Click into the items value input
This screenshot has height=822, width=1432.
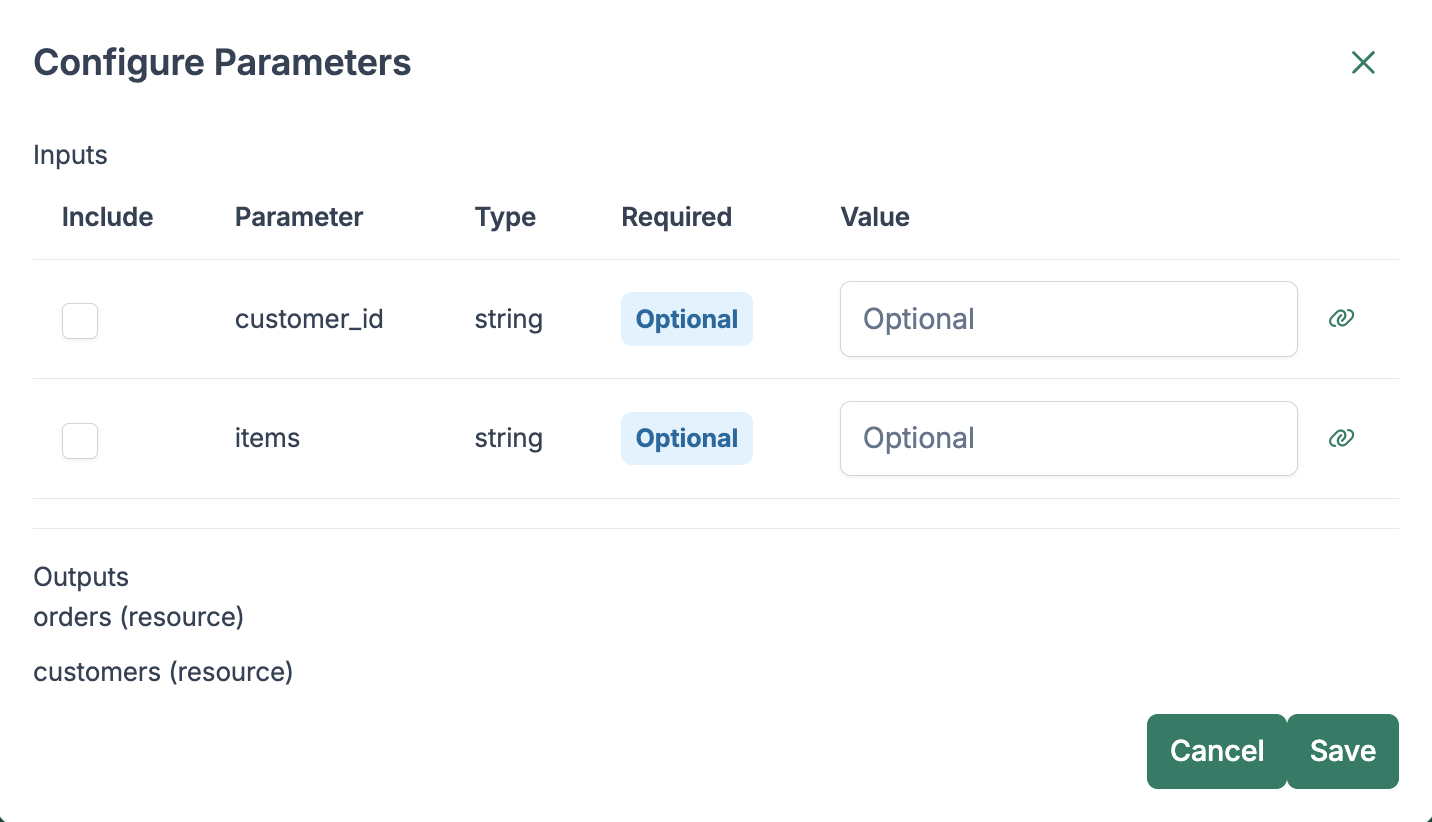click(x=1068, y=438)
